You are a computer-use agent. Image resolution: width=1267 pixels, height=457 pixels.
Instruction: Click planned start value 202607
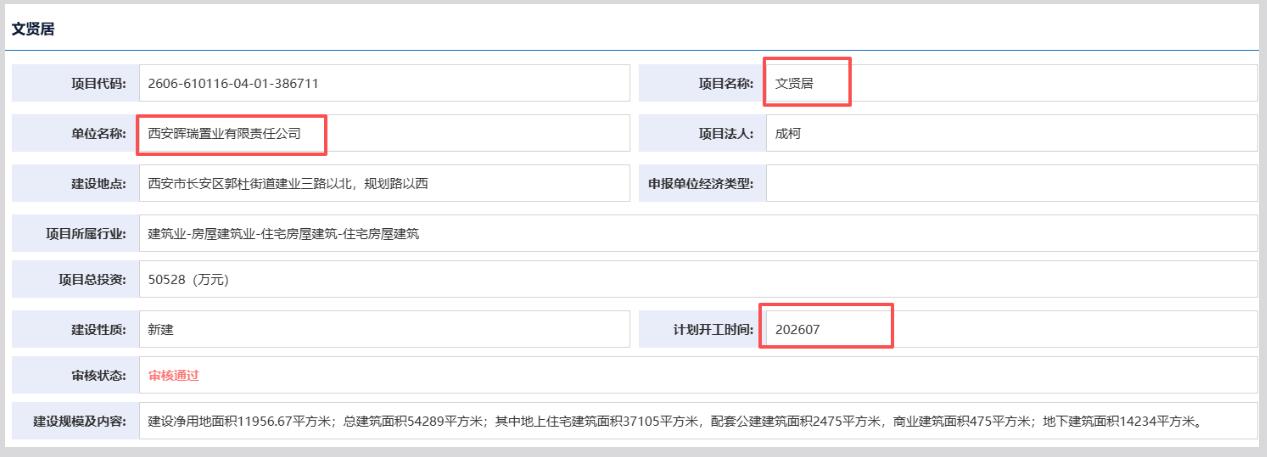[x=796, y=329]
